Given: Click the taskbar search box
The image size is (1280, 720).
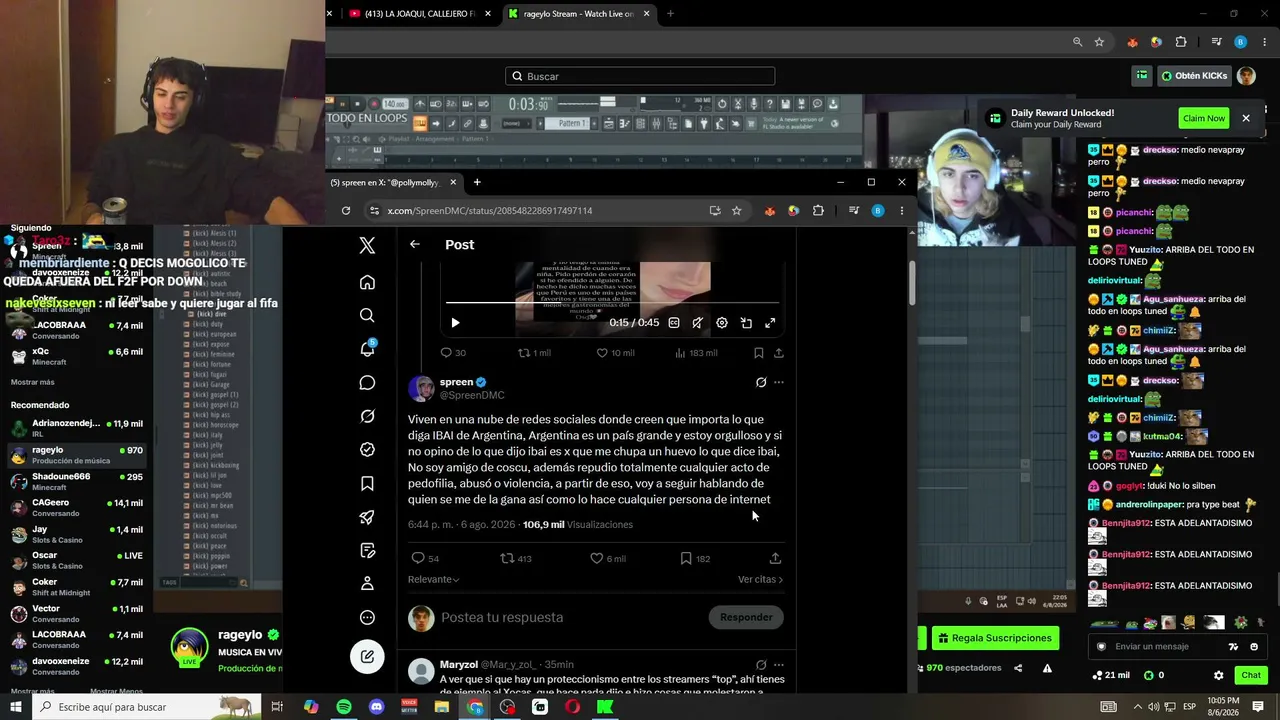Looking at the screenshot, I should click(145, 707).
